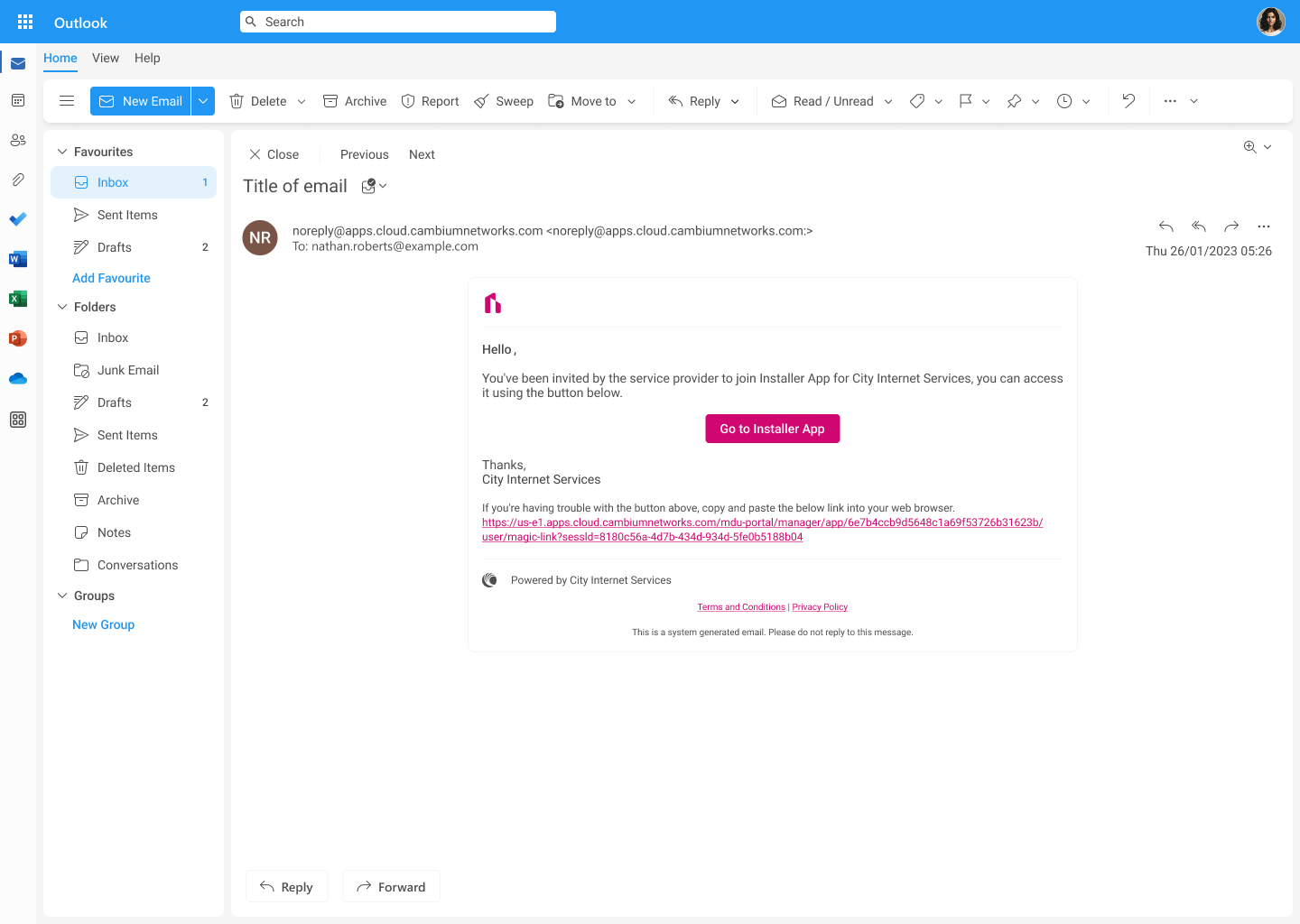Open Mail in the left rail

(x=18, y=63)
